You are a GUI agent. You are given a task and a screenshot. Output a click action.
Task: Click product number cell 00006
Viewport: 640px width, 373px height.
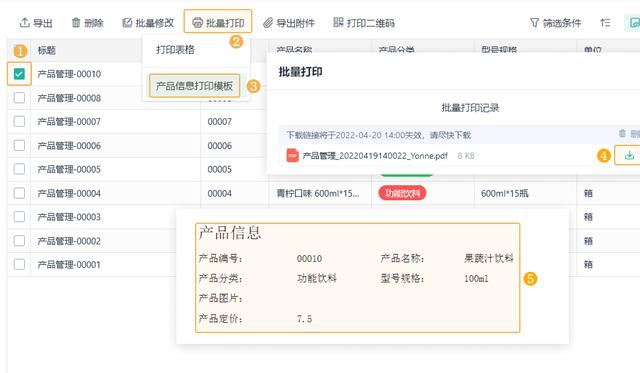[220, 146]
